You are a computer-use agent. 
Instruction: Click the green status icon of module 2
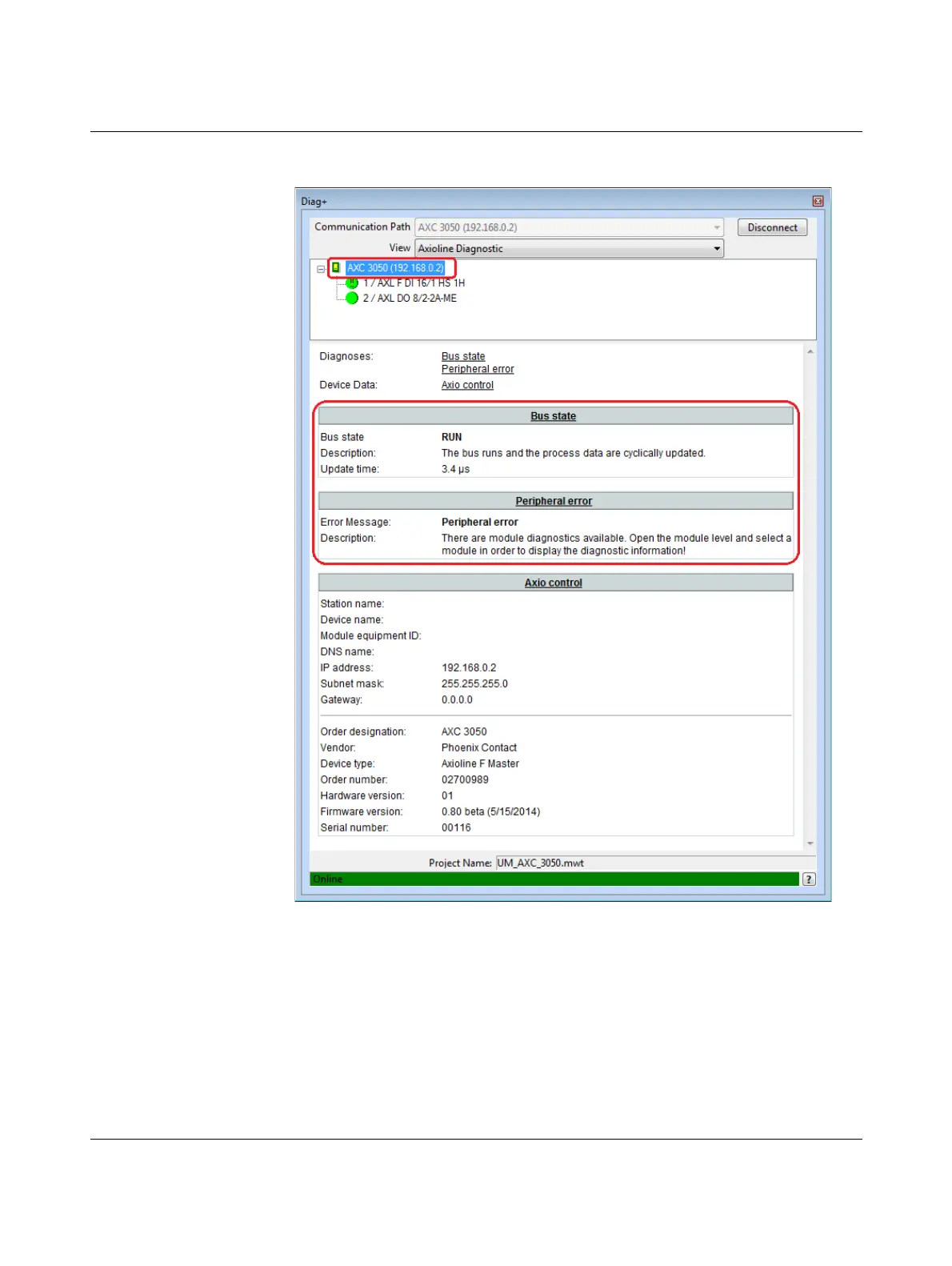click(352, 298)
